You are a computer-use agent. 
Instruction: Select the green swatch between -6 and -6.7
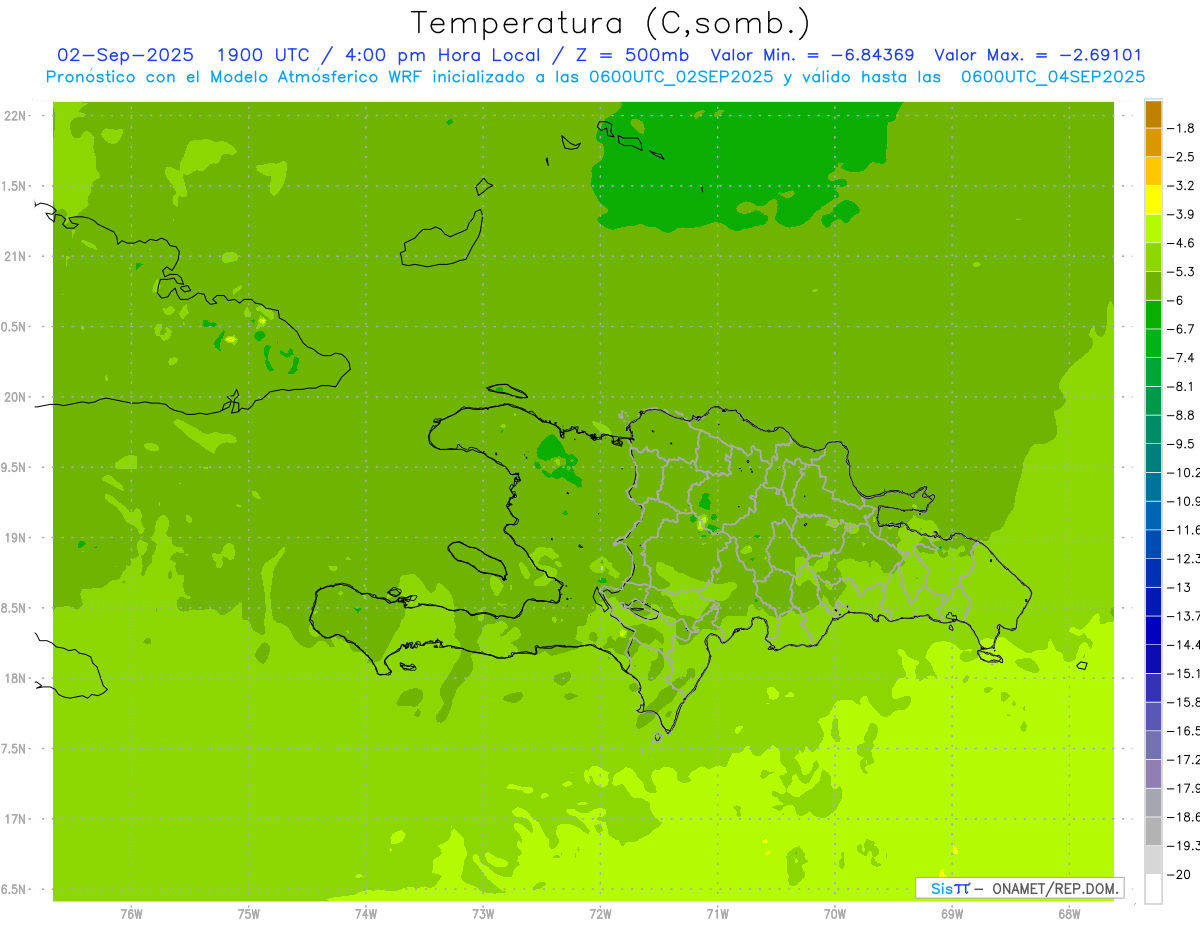point(1153,314)
